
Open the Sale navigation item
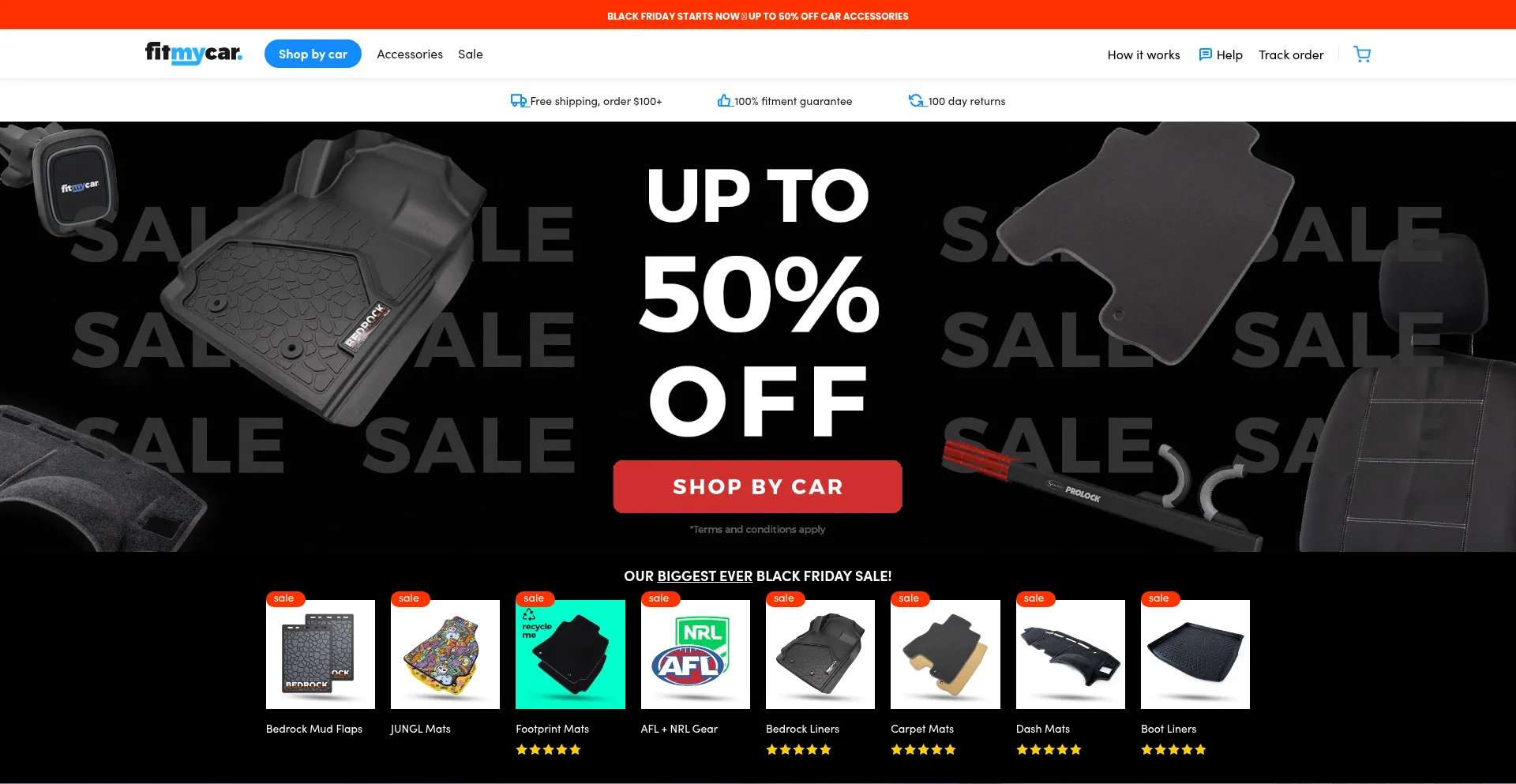click(471, 54)
